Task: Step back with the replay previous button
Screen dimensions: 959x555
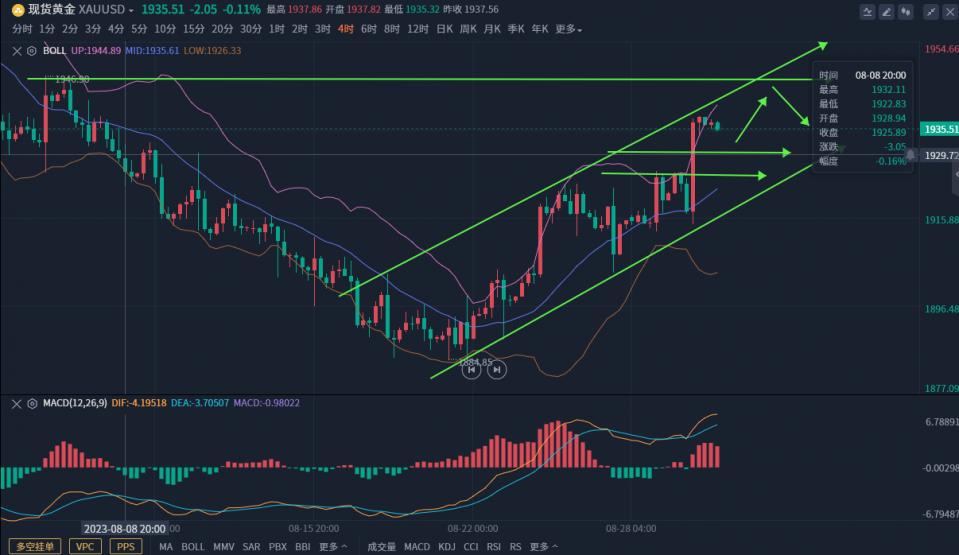Action: click(x=472, y=370)
